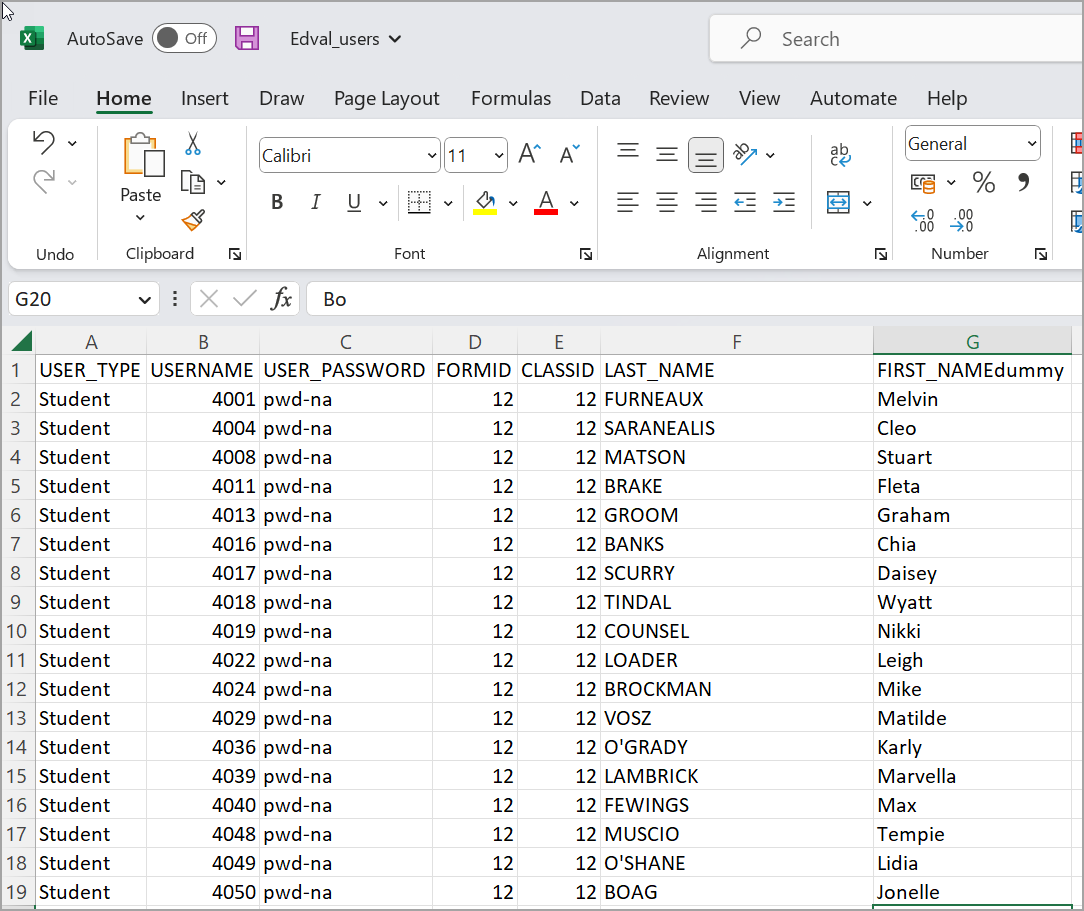Click the Paste button
This screenshot has width=1084, height=911.
pos(141,160)
